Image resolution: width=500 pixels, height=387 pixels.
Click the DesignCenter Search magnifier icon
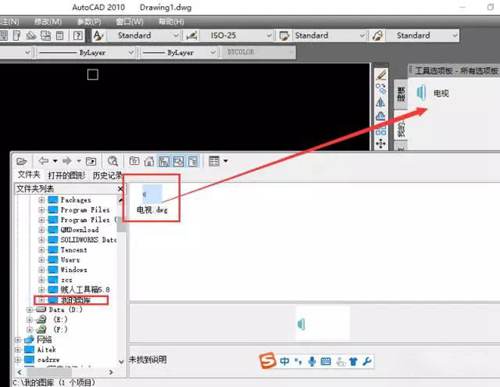pyautogui.click(x=113, y=161)
